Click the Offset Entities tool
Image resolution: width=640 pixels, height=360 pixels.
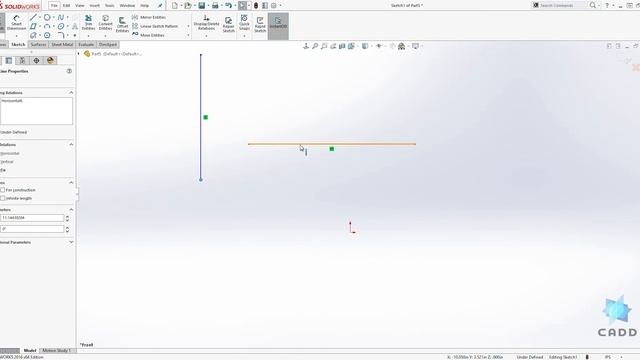click(x=122, y=24)
